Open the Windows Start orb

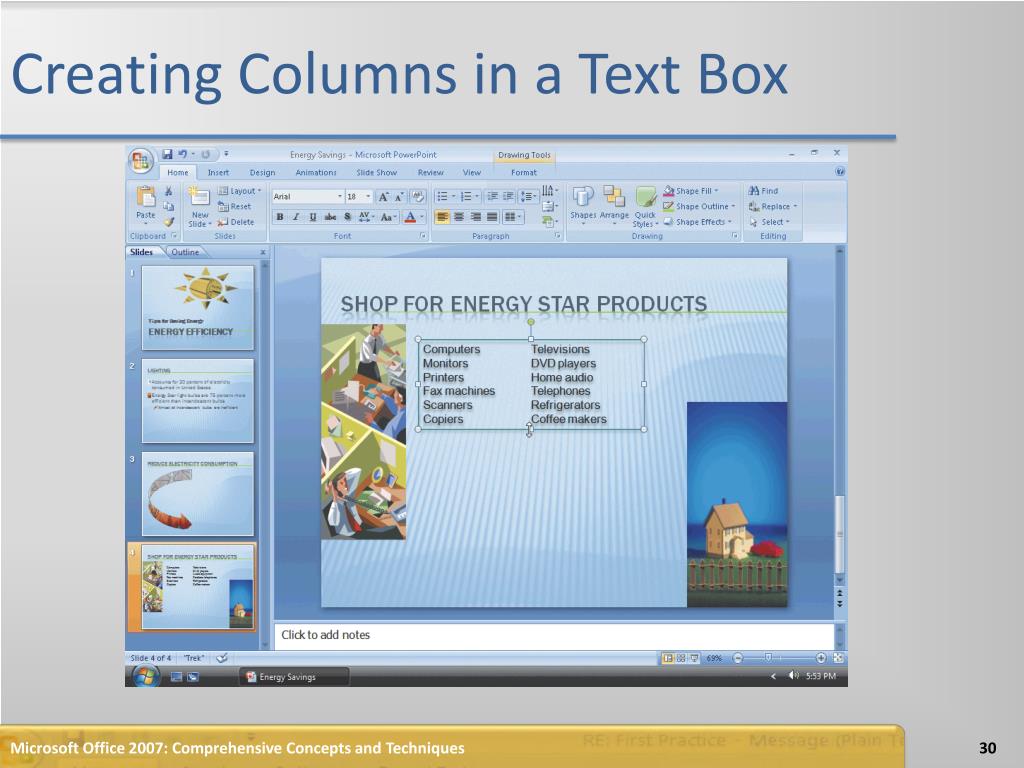tap(145, 677)
